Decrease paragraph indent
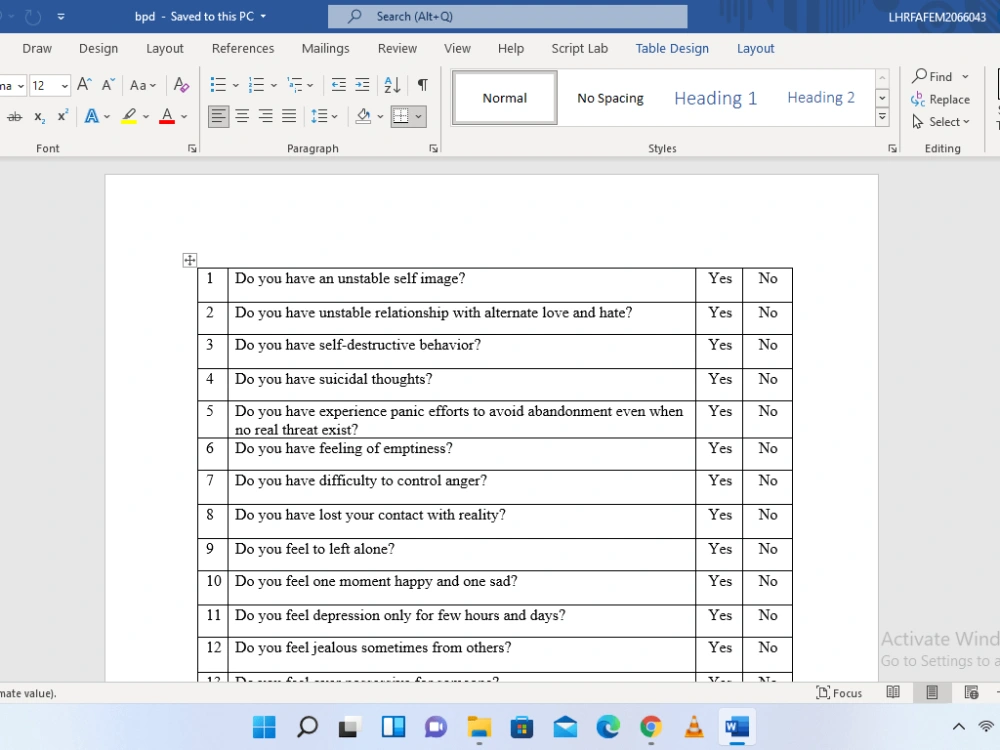The image size is (1000, 750). pyautogui.click(x=339, y=85)
